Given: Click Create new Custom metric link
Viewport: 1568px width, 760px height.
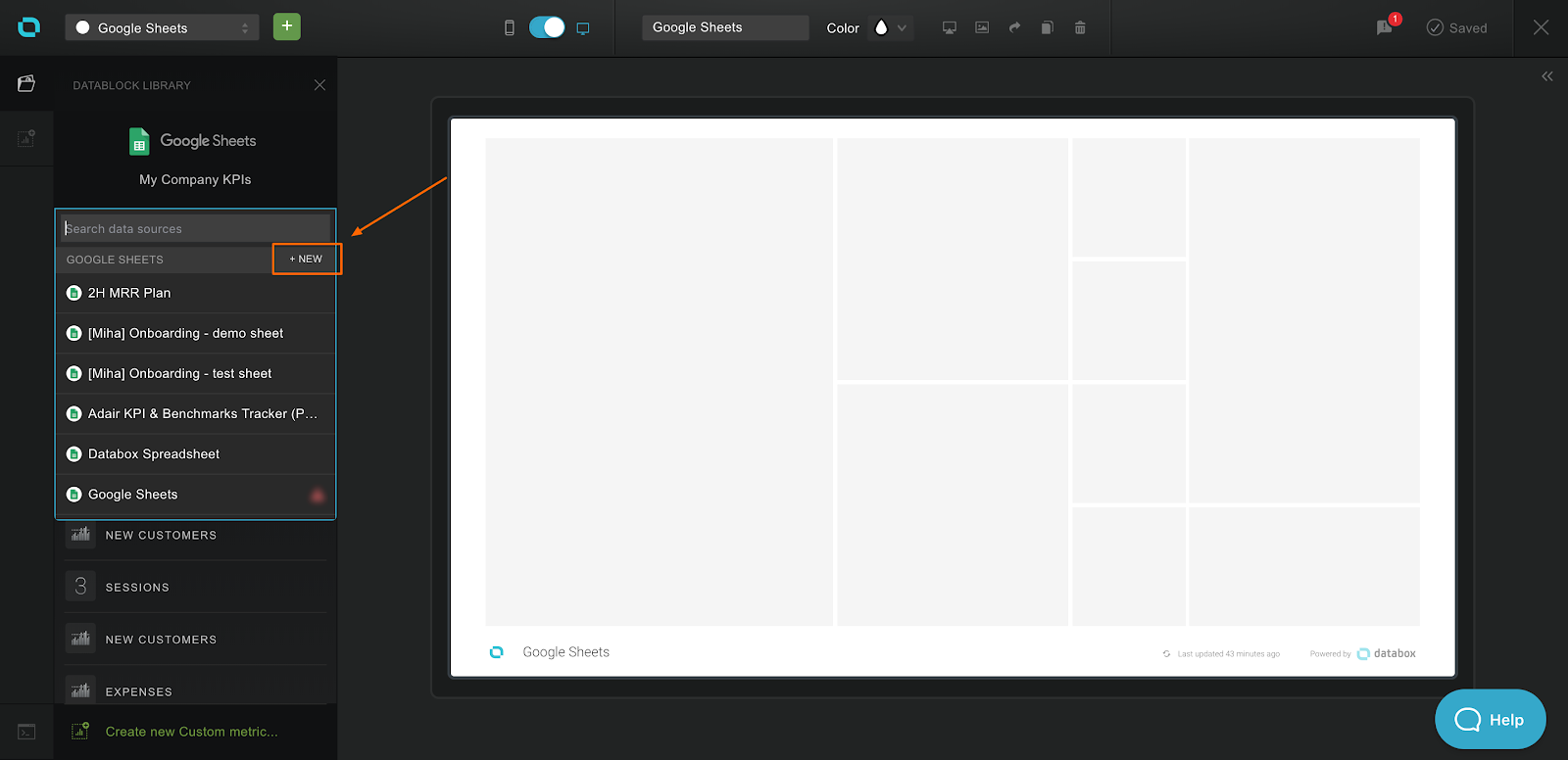Looking at the screenshot, I should pos(191,732).
